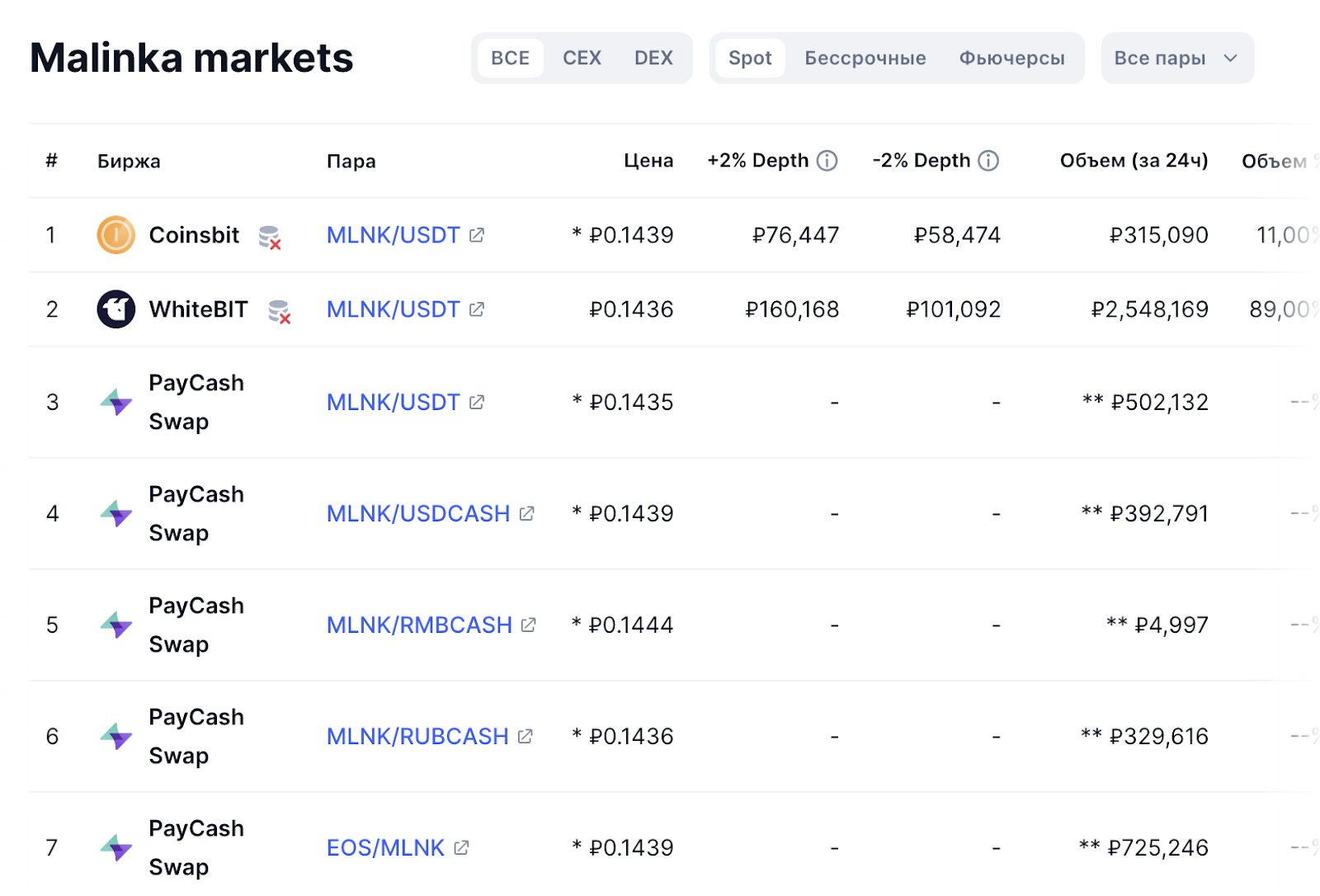The height and width of the screenshot is (896, 1320).
Task: Open the MLNK/RMBCASH pair link
Action: coord(419,625)
